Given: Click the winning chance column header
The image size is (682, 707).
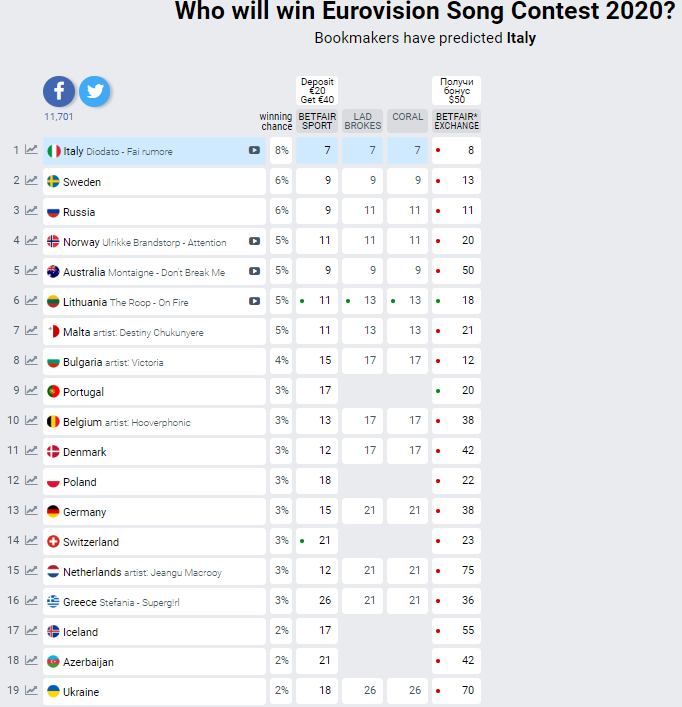Looking at the screenshot, I should pyautogui.click(x=275, y=121).
